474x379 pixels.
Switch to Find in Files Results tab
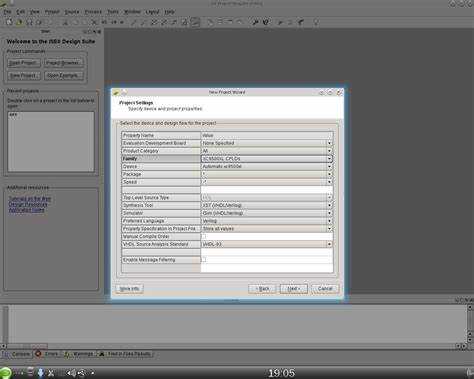coord(126,354)
